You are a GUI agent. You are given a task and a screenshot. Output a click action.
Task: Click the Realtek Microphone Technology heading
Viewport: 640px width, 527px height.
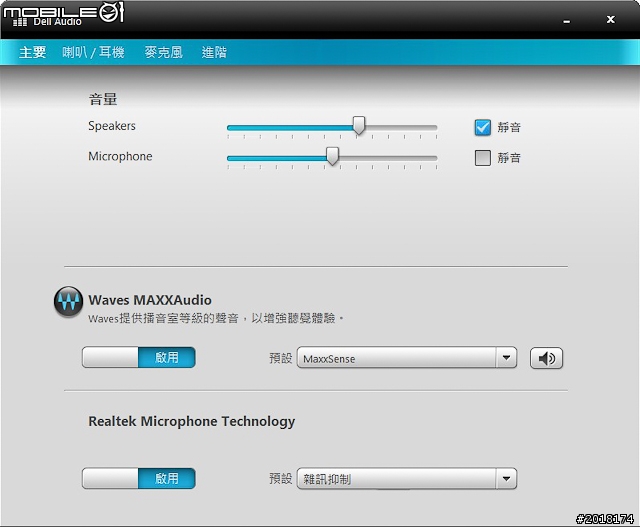pos(191,421)
